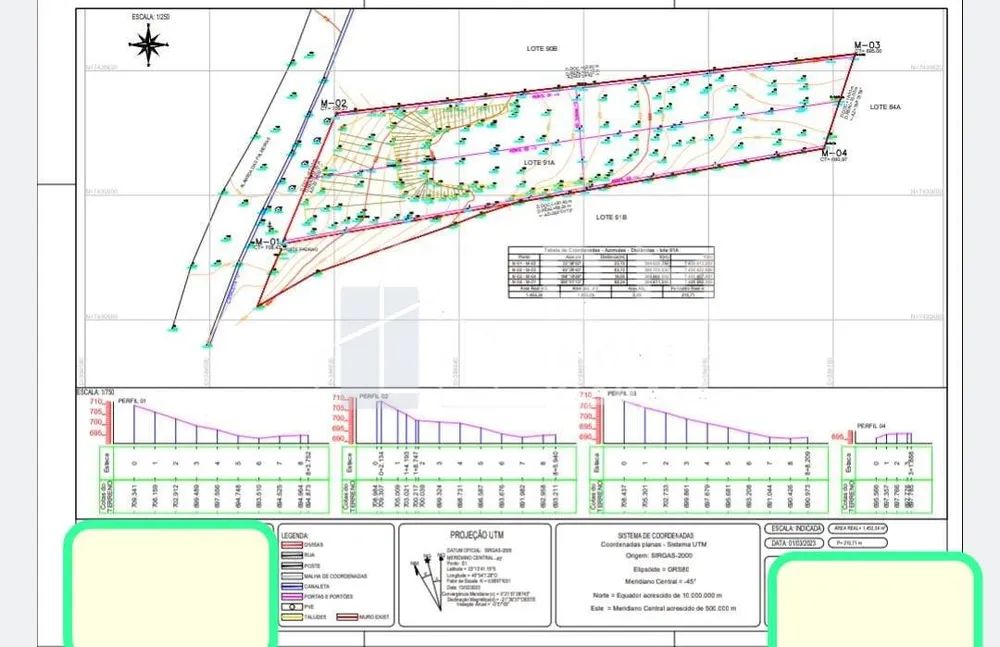Click the LOTE 91A label on plan

click(x=540, y=163)
